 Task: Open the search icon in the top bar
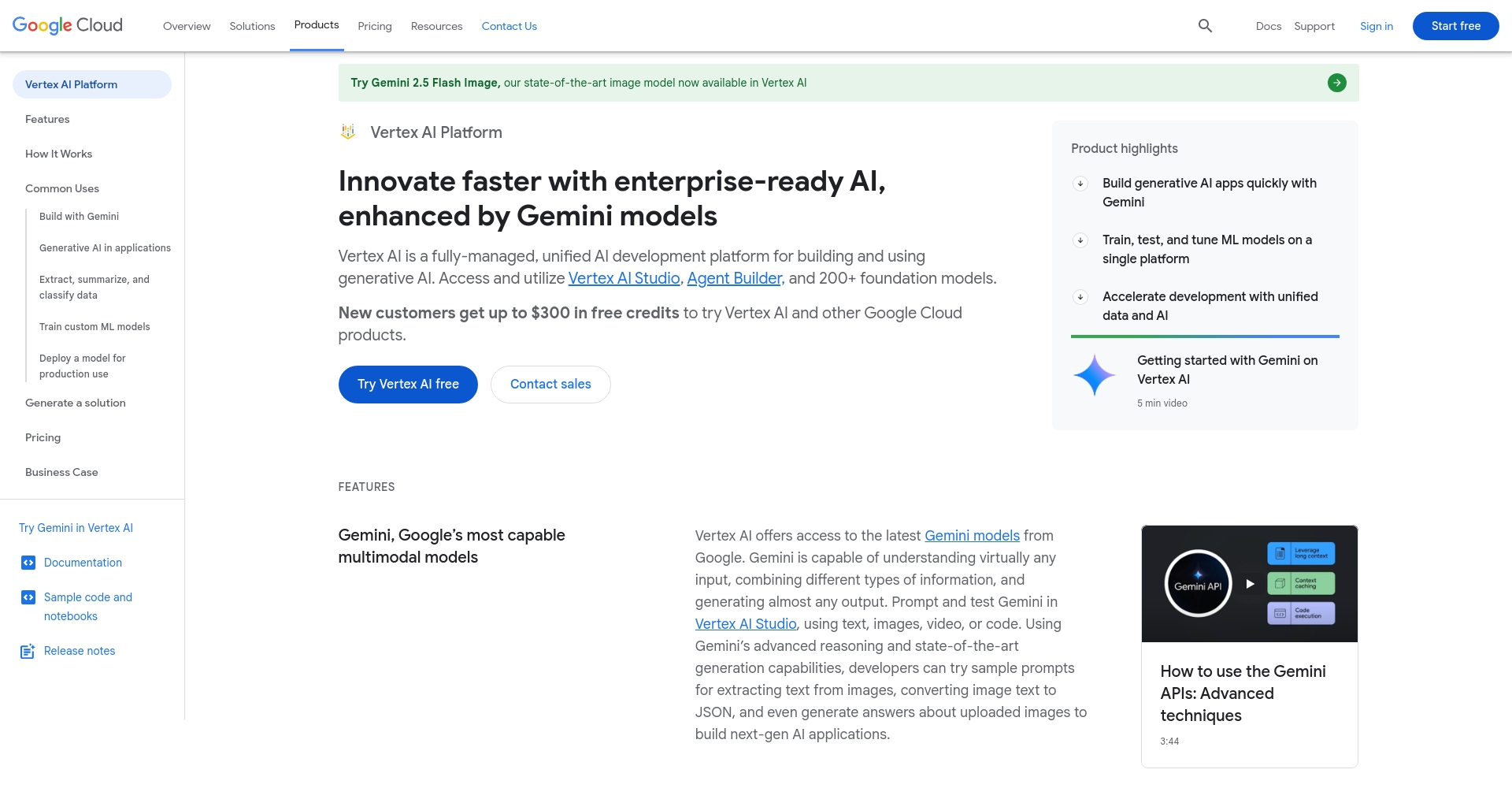(1204, 25)
